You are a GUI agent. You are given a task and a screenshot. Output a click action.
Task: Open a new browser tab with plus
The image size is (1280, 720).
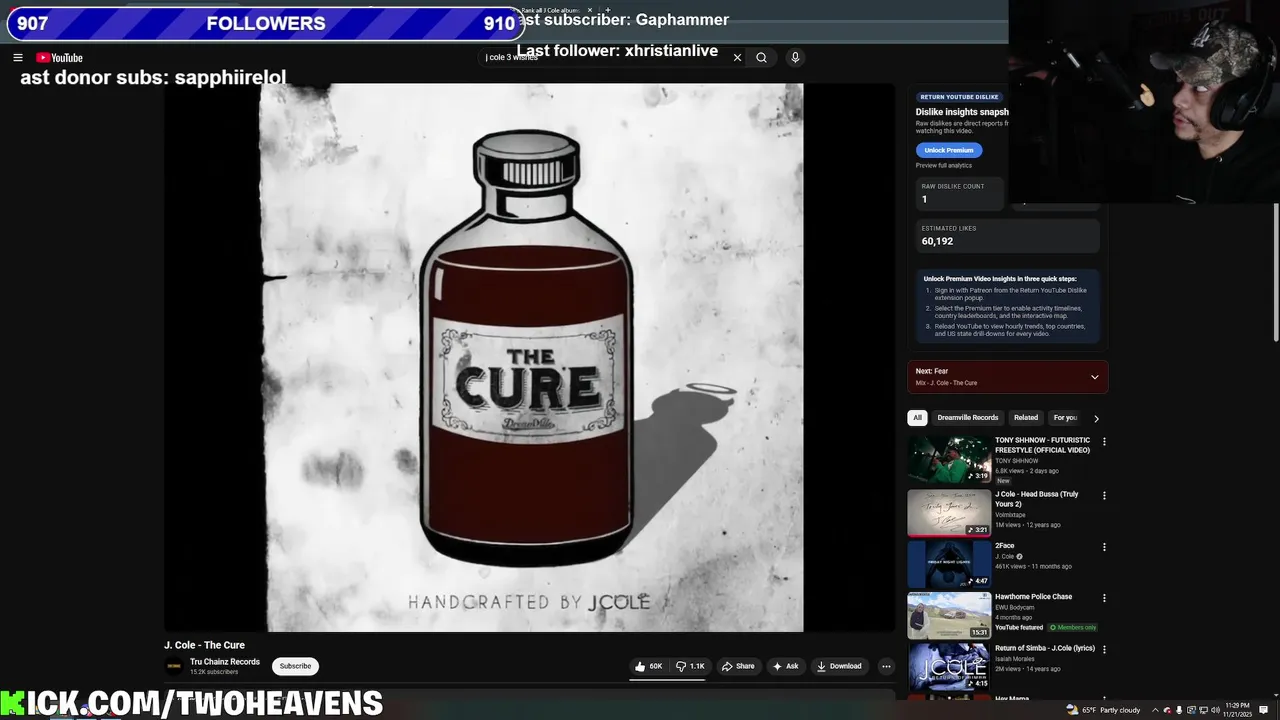(x=608, y=10)
